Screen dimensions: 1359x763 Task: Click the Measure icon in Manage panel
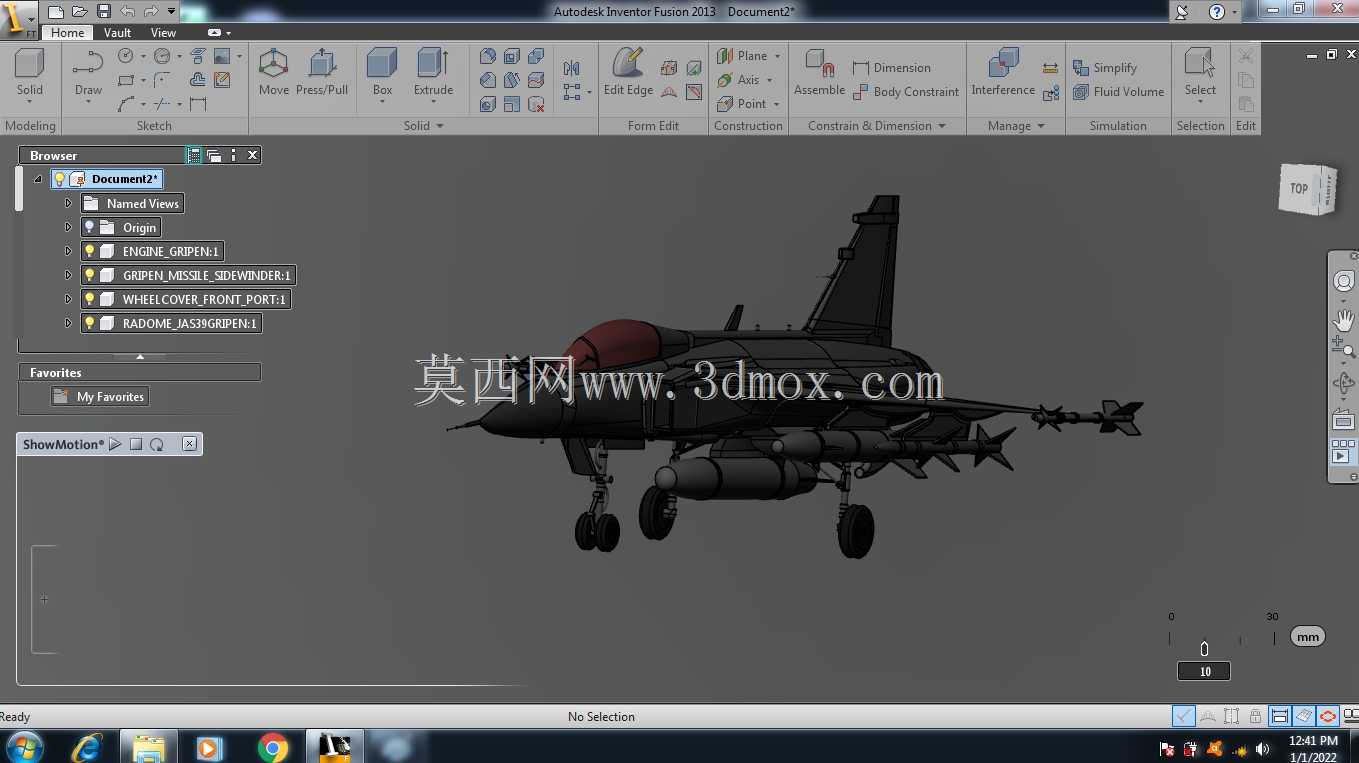tap(1050, 68)
